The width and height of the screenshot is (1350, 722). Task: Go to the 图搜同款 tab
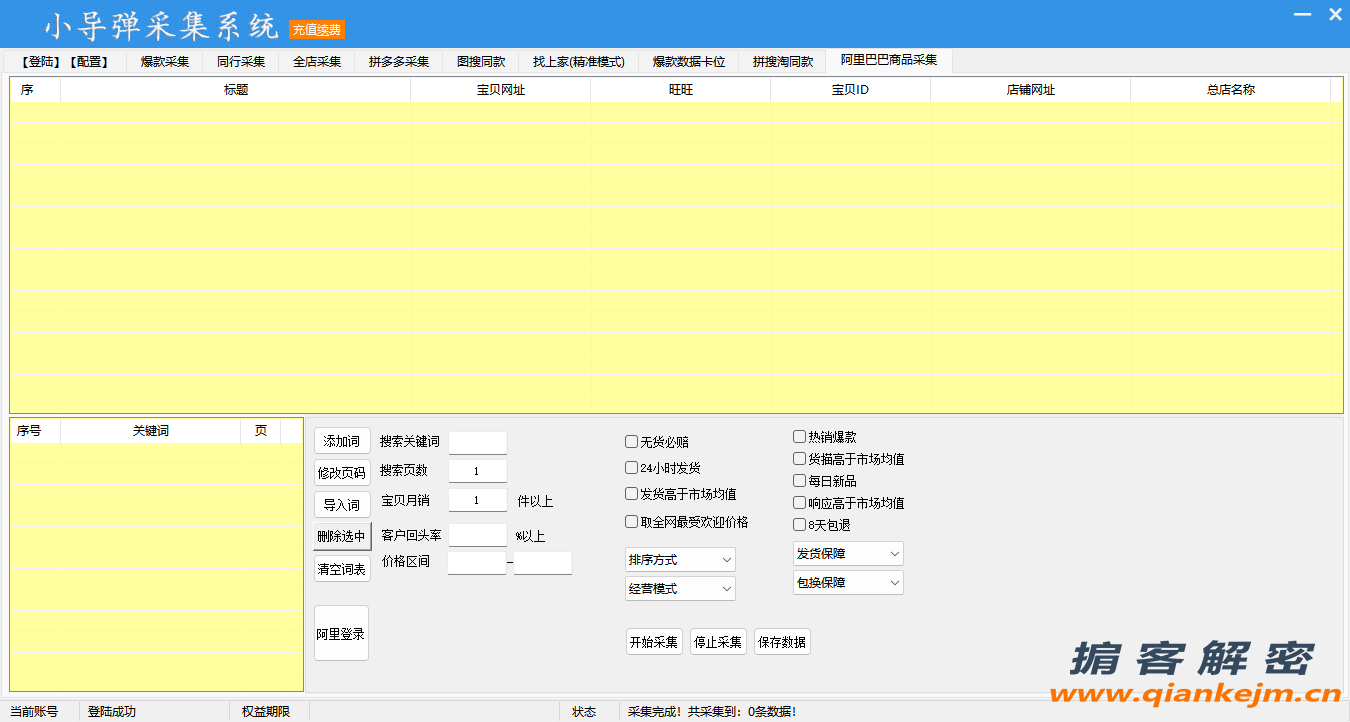tap(481, 62)
